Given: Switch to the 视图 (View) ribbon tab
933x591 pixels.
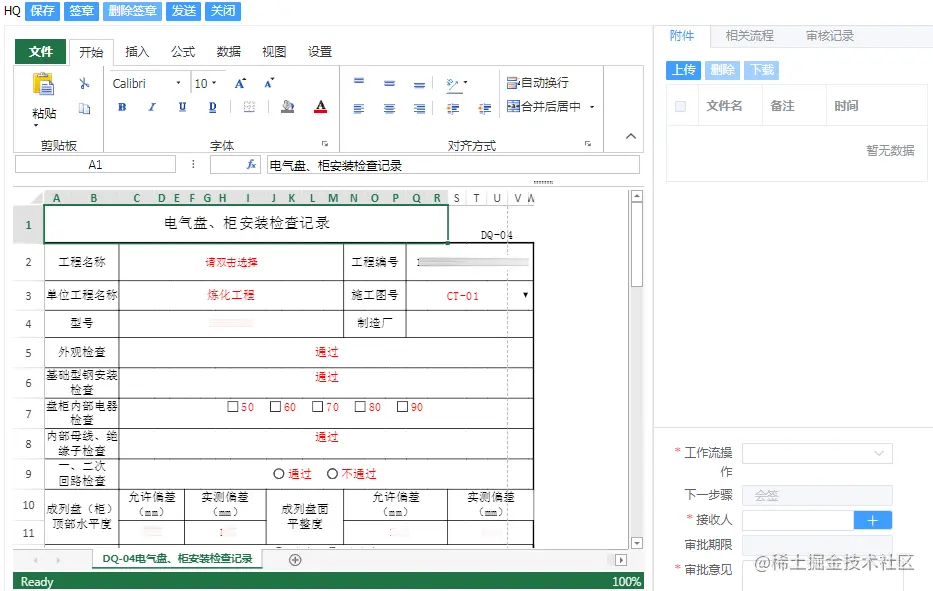Looking at the screenshot, I should point(274,52).
